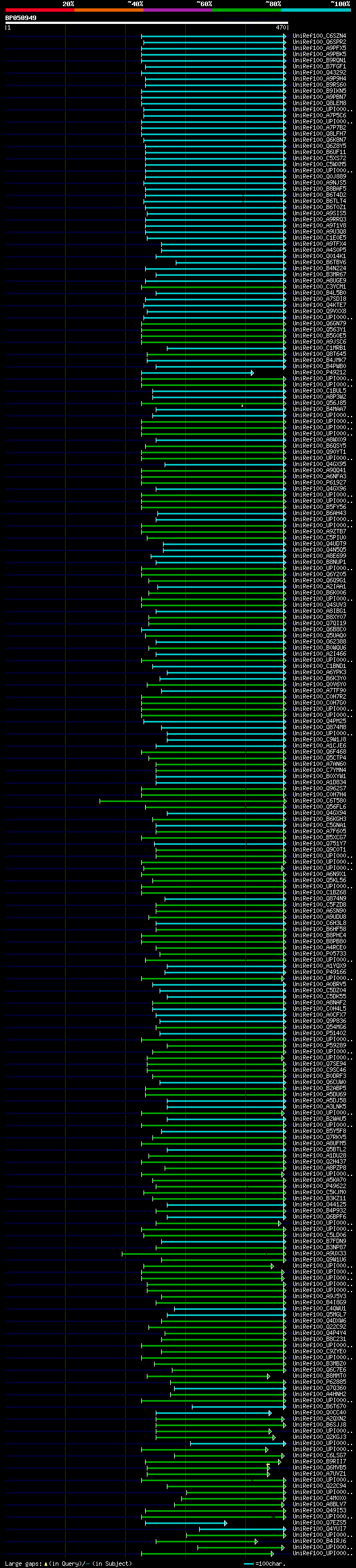Screen dimensions: 356x1568
Task: Click hit label UniRef100_Q4GX94
Action: pyautogui.click(x=319, y=813)
